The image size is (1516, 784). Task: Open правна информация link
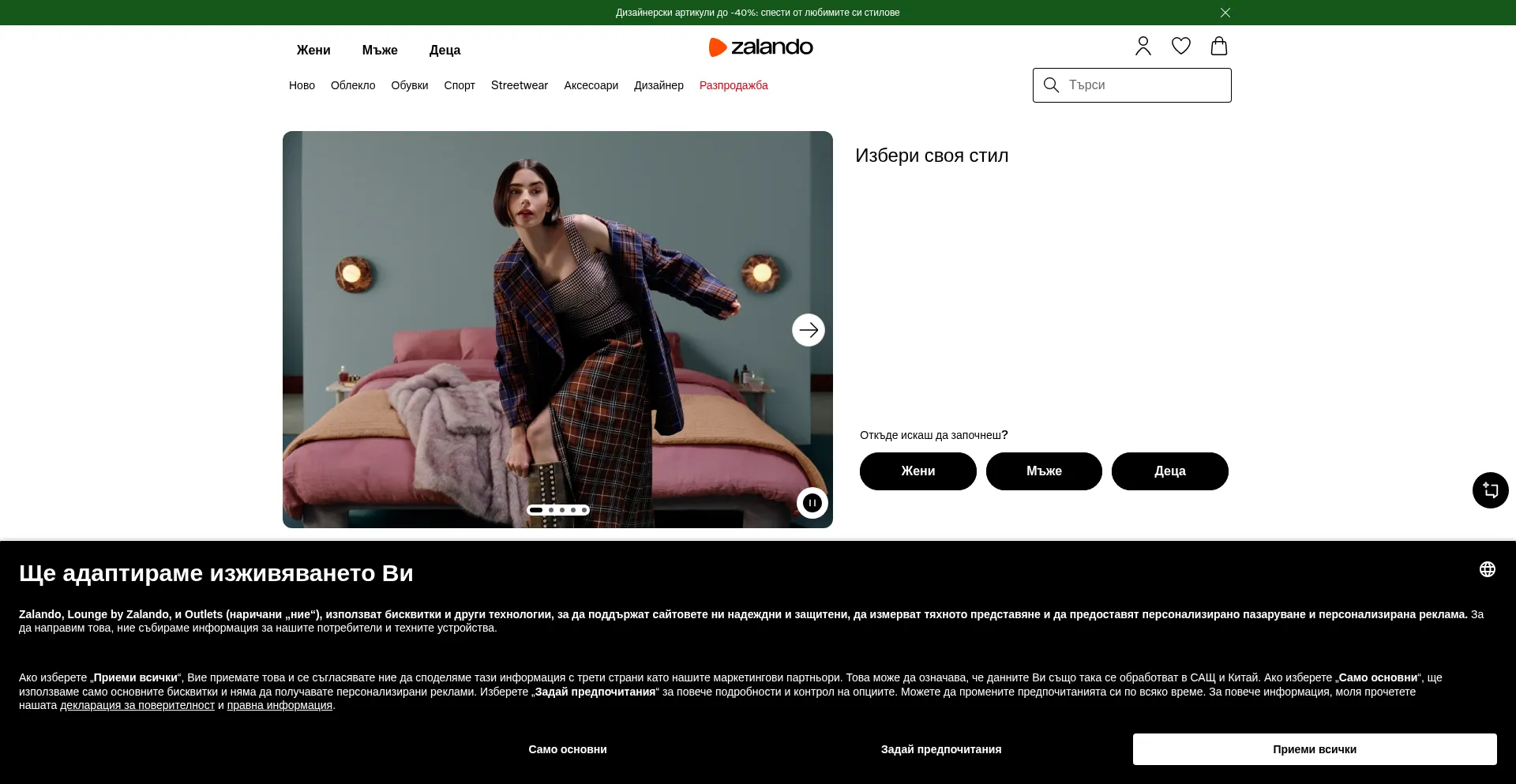tap(280, 706)
